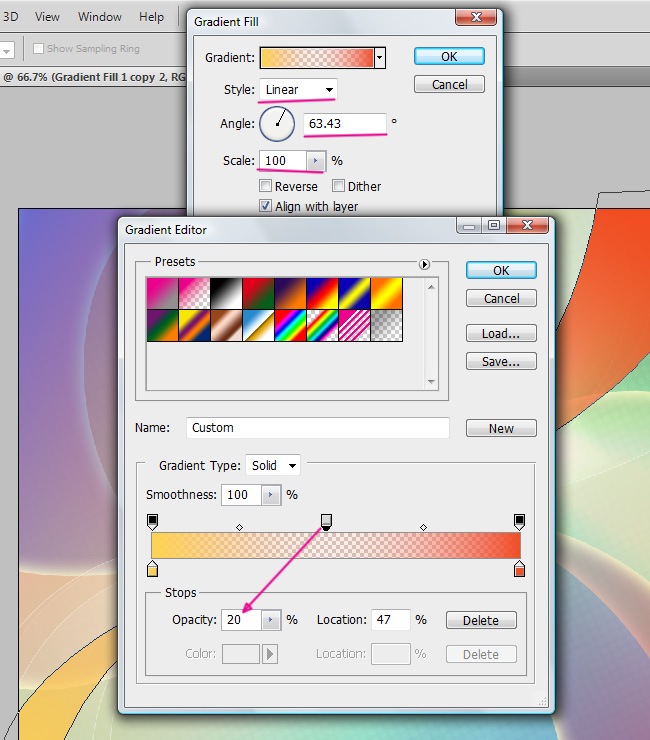Uncheck Align with layer
Viewport: 650px width, 740px height.
(x=266, y=206)
